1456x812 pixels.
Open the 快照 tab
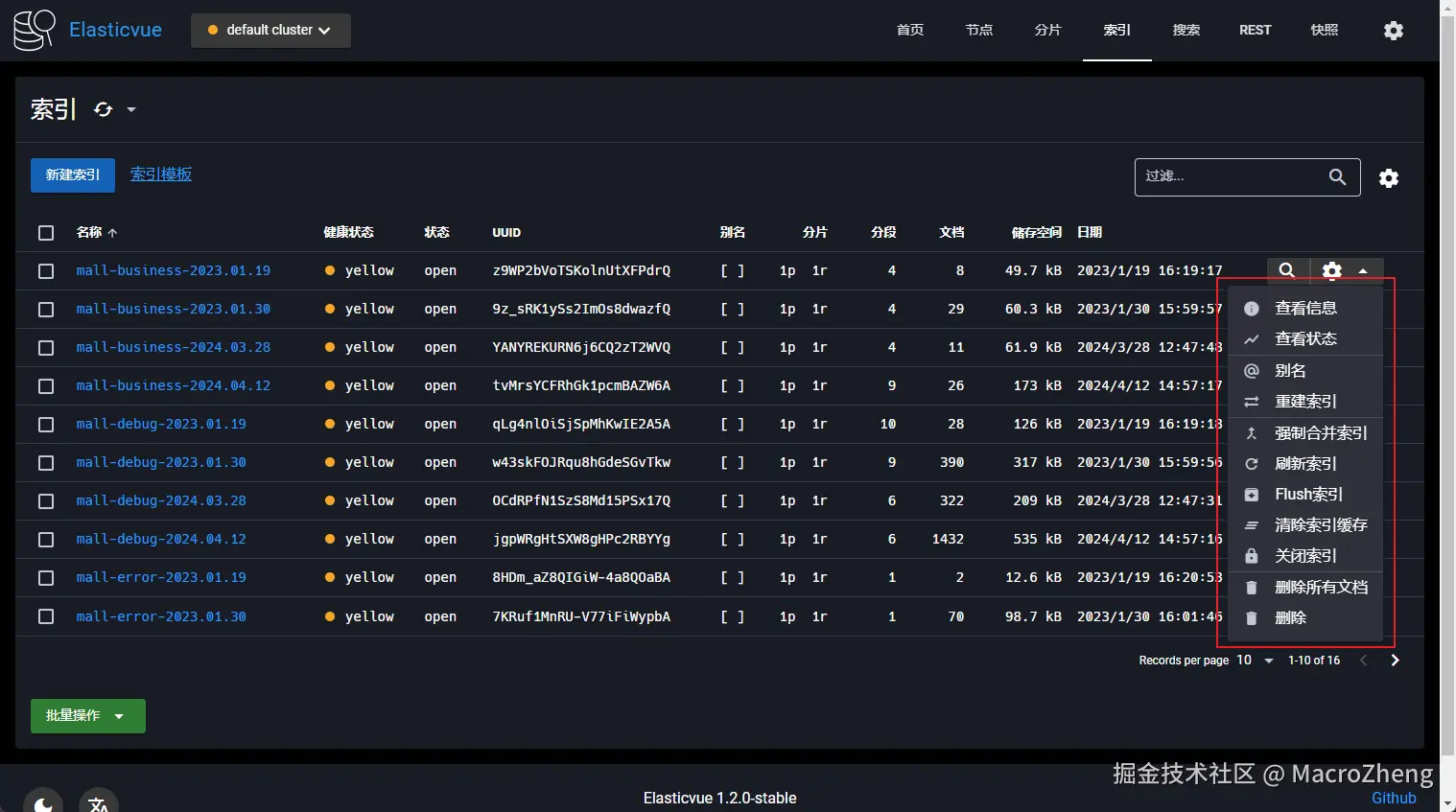click(1325, 31)
